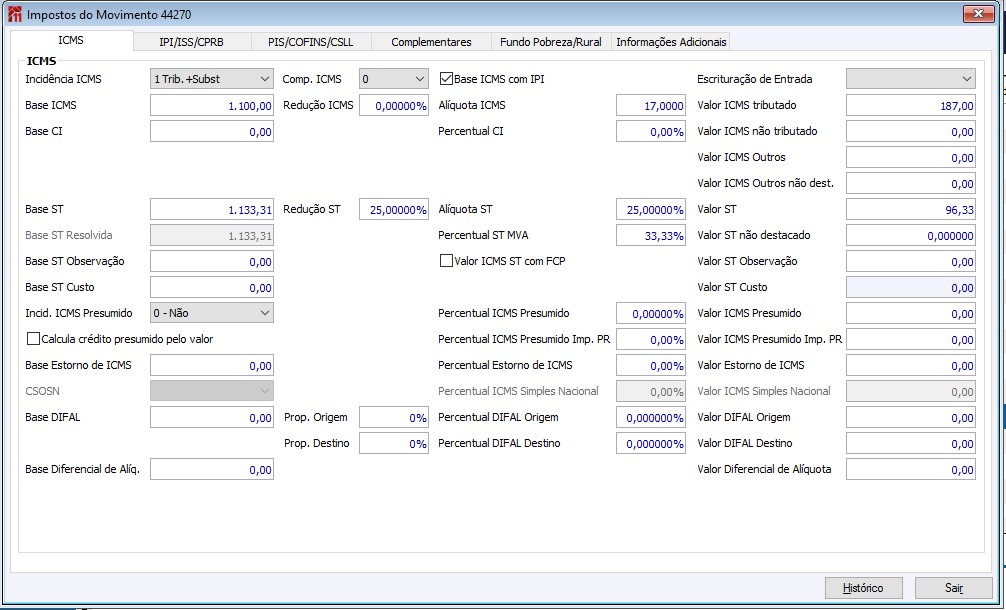The width and height of the screenshot is (1006, 610).
Task: Edit the Base DIFAL field
Action: click(x=212, y=417)
